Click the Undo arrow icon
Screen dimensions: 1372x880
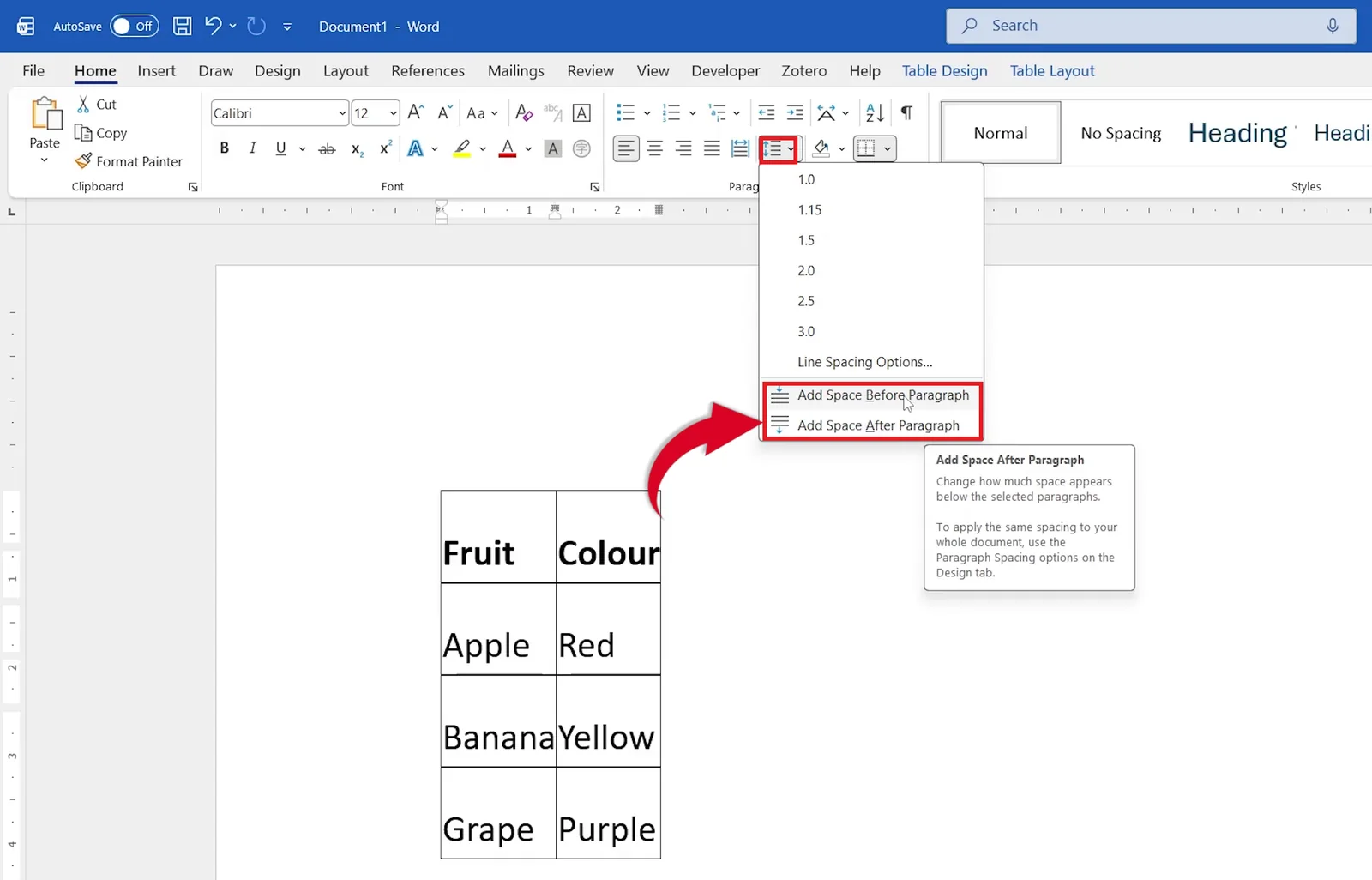pyautogui.click(x=213, y=26)
